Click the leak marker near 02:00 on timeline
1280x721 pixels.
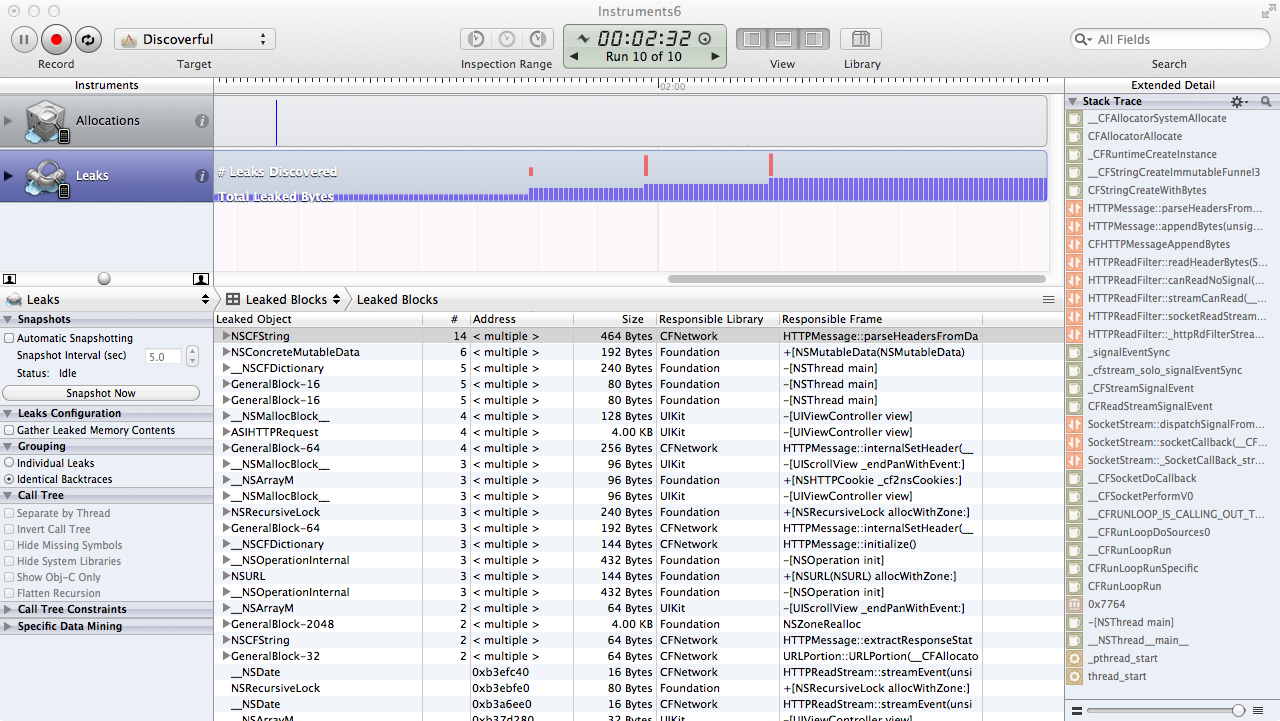[x=646, y=166]
